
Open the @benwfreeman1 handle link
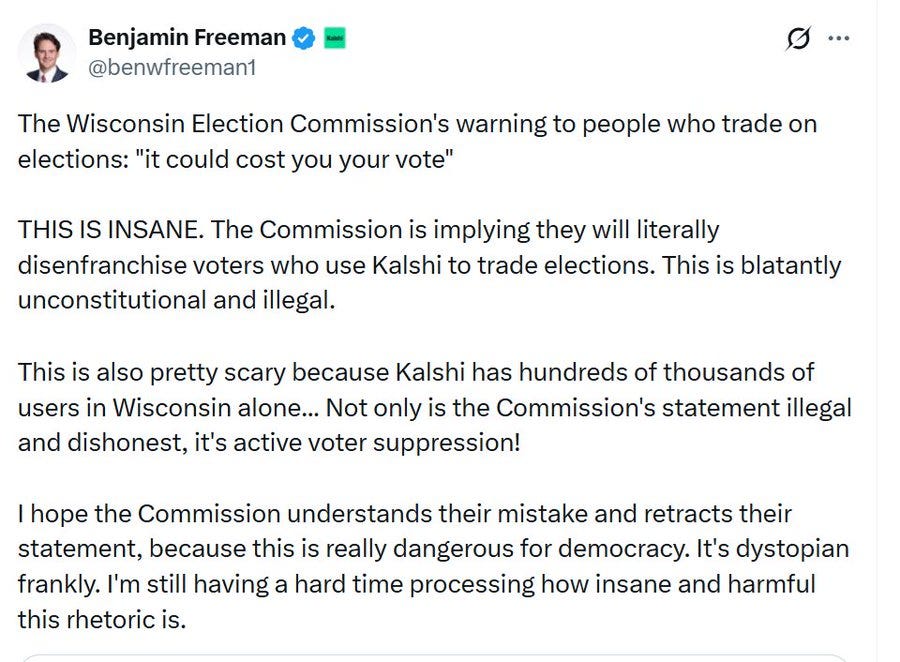point(172,68)
